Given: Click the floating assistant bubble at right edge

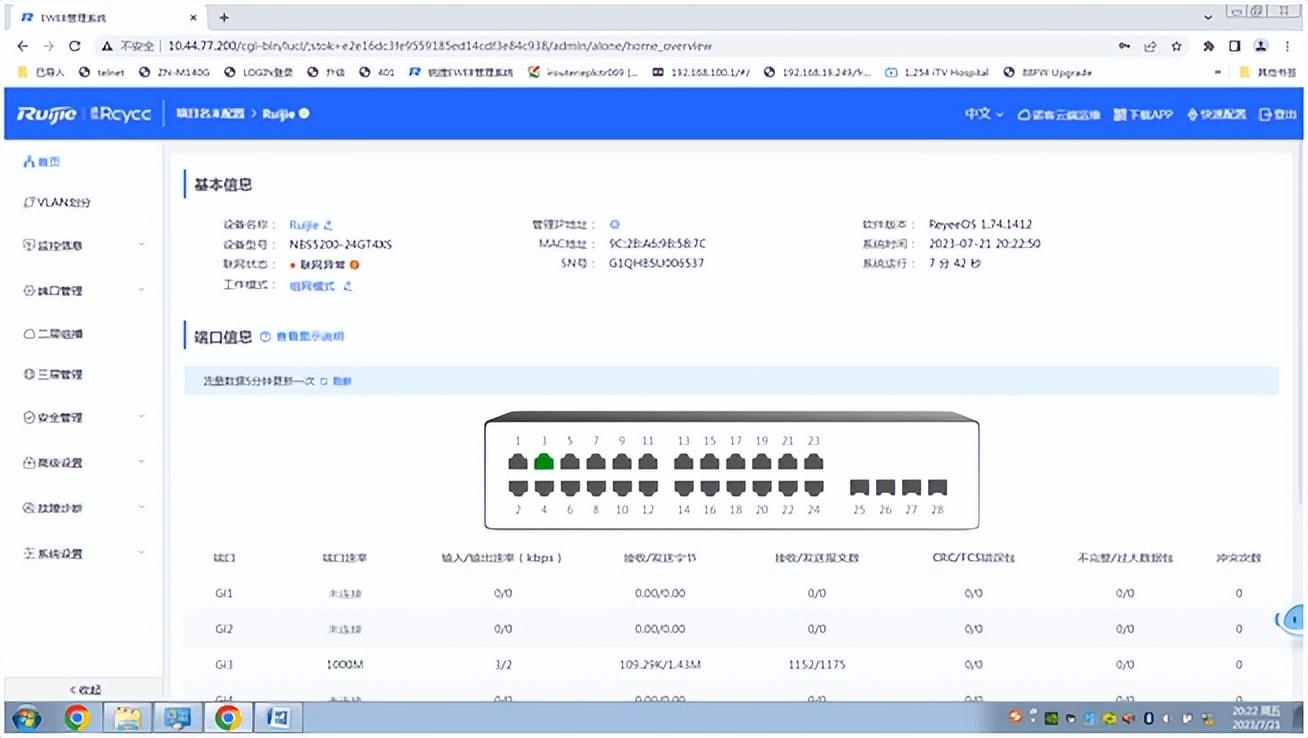Looking at the screenshot, I should coord(1293,620).
